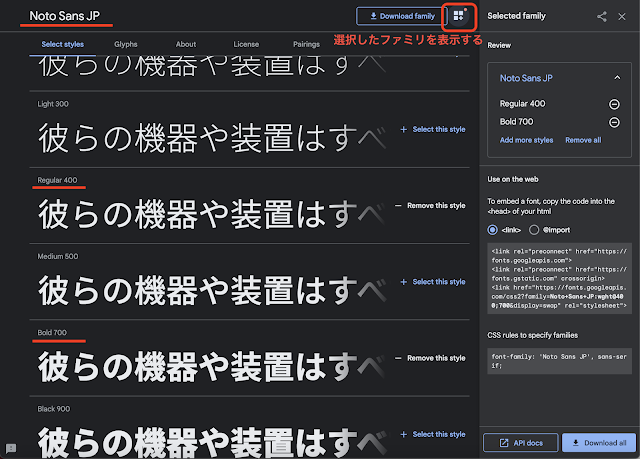
Task: Click the Noto Sans JP page title
Action: pyautogui.click(x=64, y=16)
